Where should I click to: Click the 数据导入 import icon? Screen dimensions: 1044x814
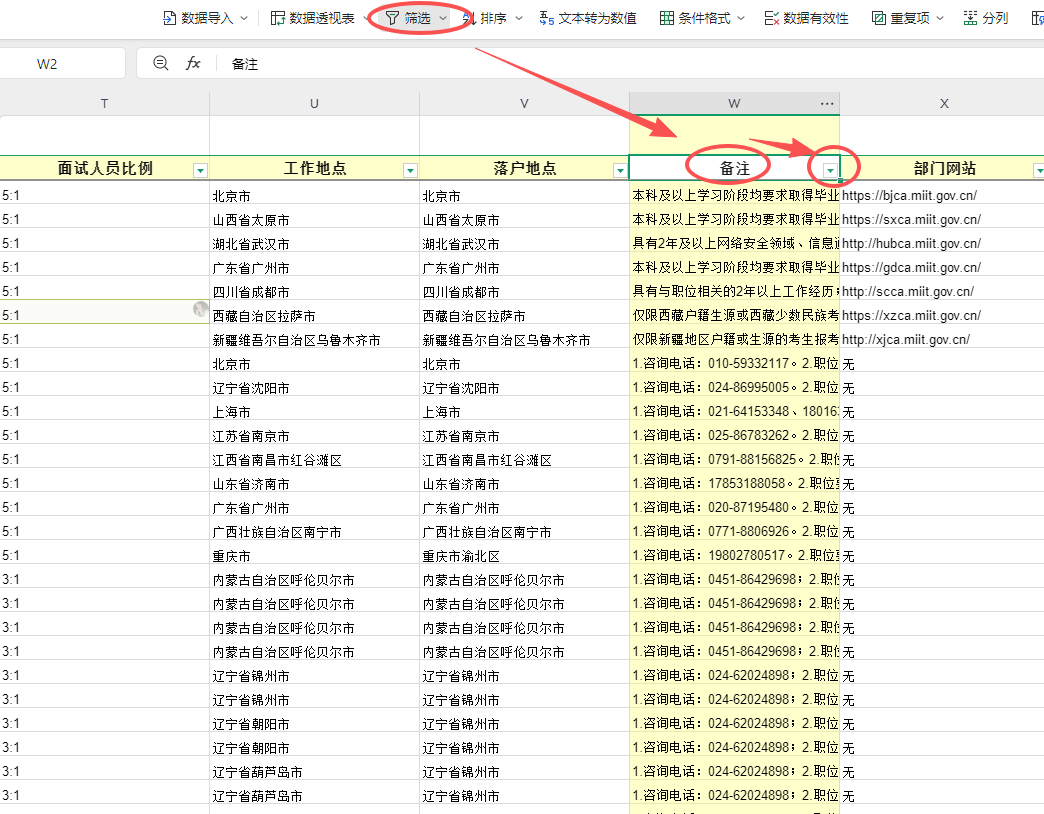coord(170,18)
